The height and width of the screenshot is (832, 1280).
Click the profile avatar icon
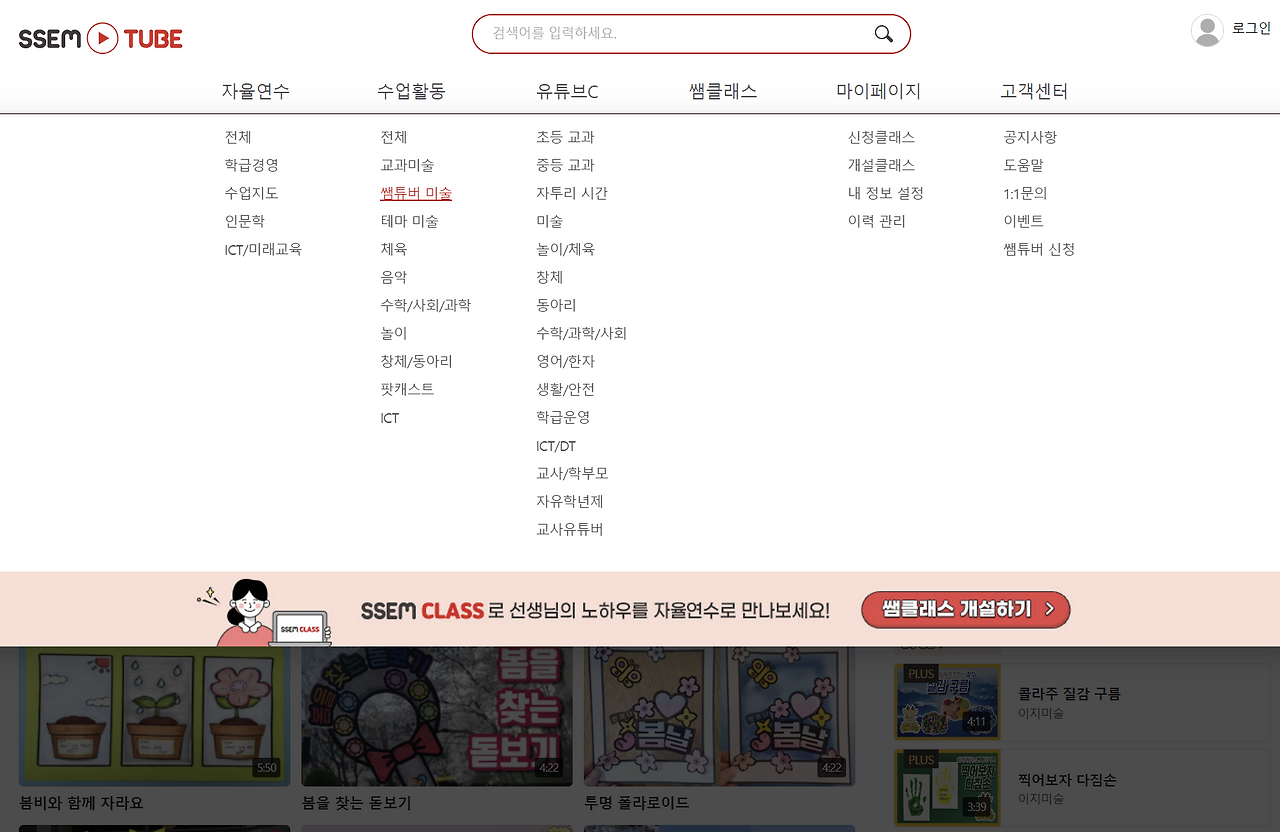tap(1207, 31)
